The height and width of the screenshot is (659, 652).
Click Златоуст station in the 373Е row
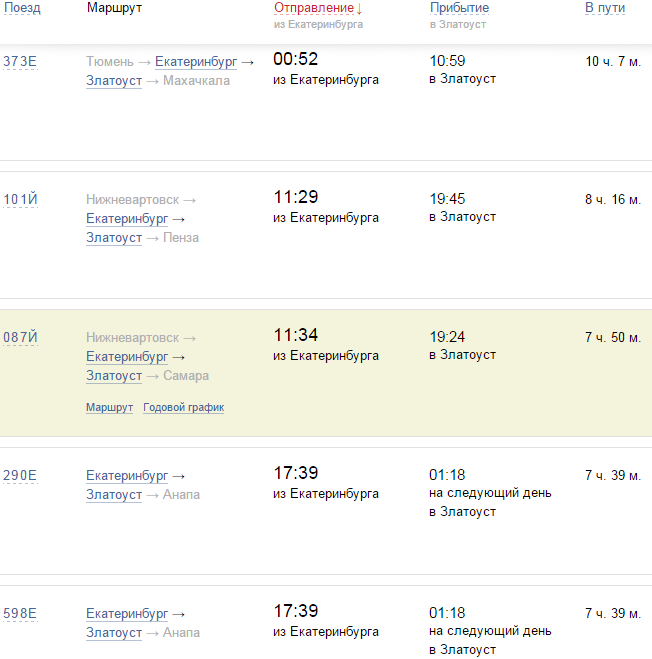coord(114,81)
